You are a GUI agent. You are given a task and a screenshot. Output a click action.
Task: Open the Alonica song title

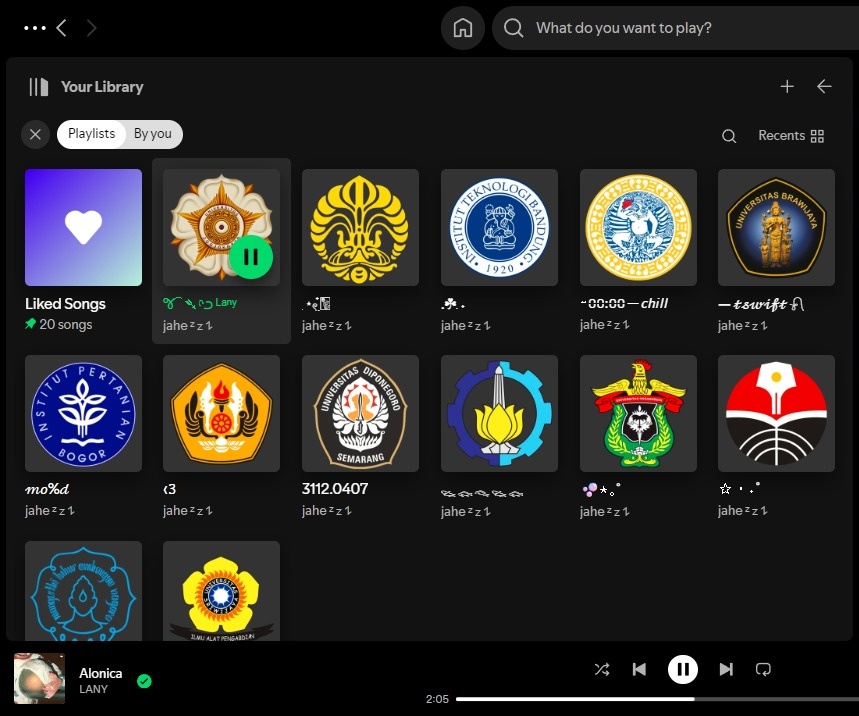[101, 673]
